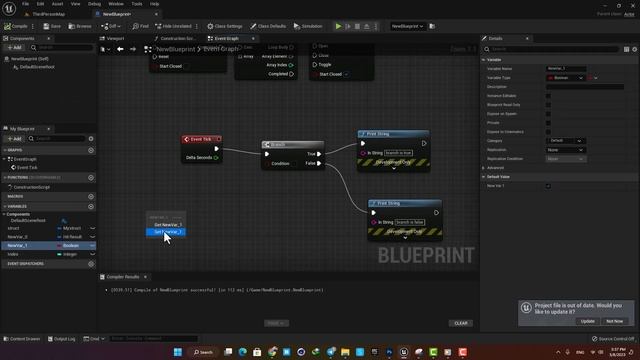The width and height of the screenshot is (640, 360).
Task: Toggle Start Closed checkbox on the Gate node
Action: [x=346, y=74]
